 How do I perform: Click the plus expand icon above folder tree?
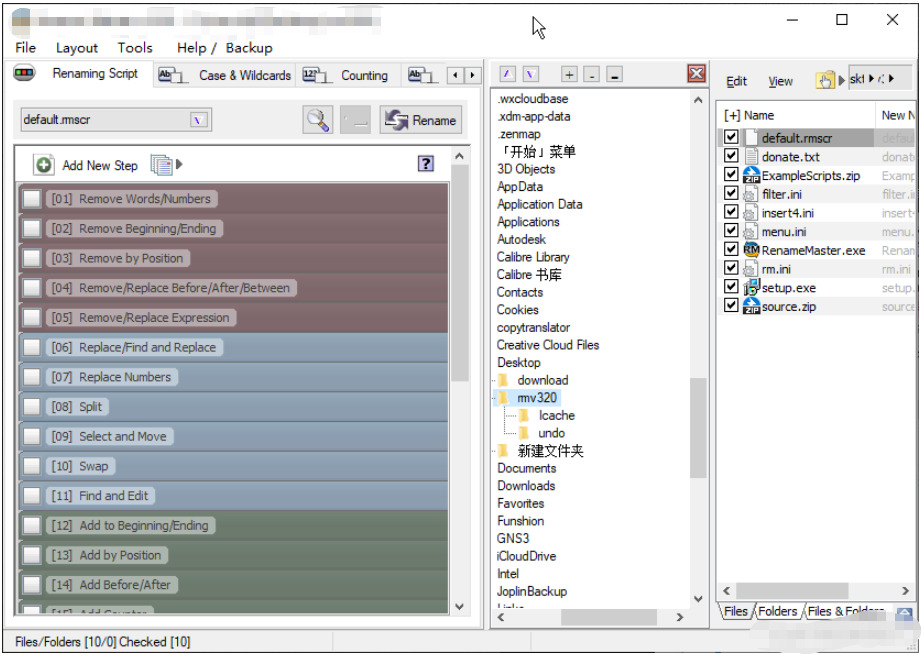point(569,75)
